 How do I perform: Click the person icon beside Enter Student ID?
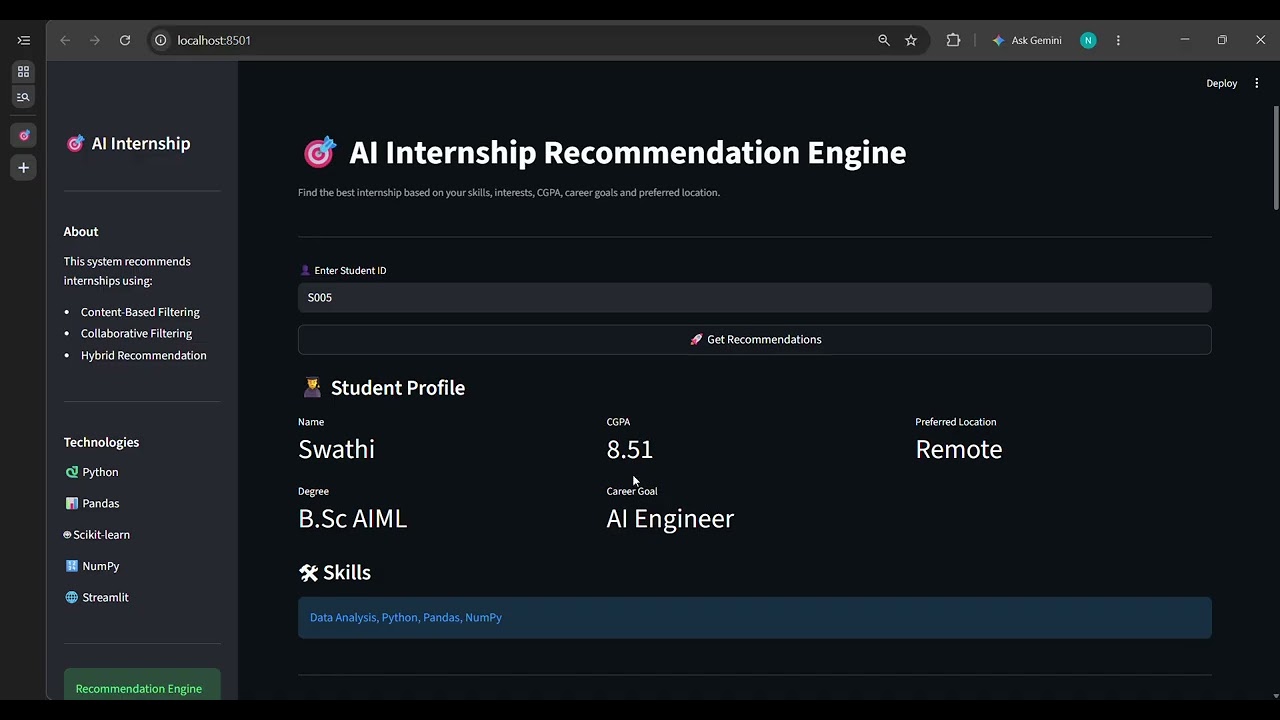[x=305, y=270]
